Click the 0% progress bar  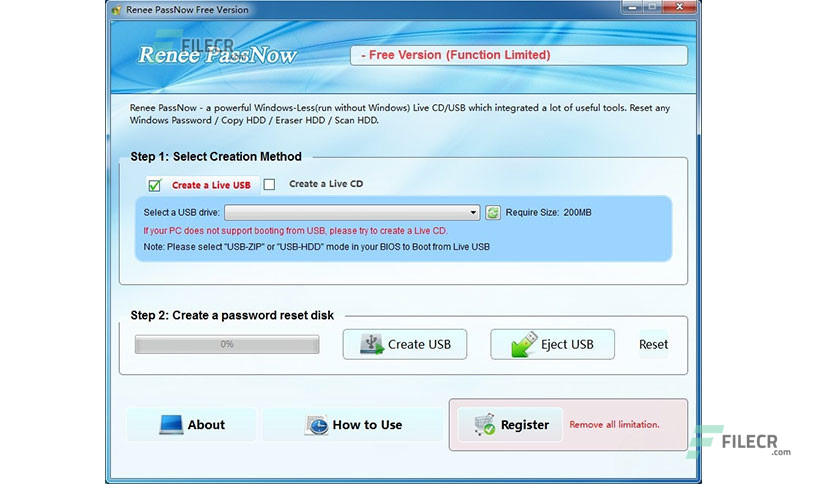pos(227,344)
